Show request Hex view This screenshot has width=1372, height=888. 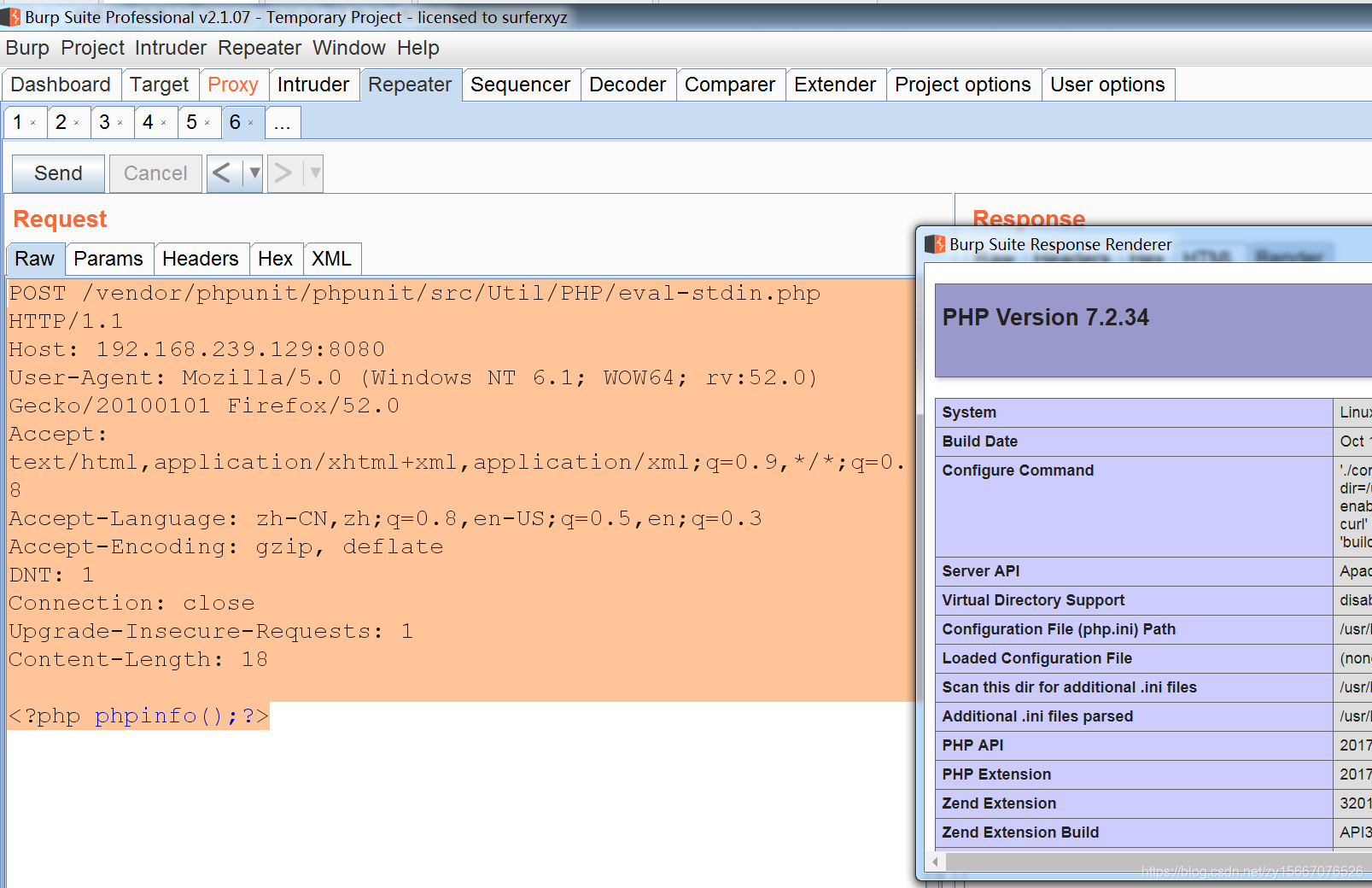pos(275,259)
